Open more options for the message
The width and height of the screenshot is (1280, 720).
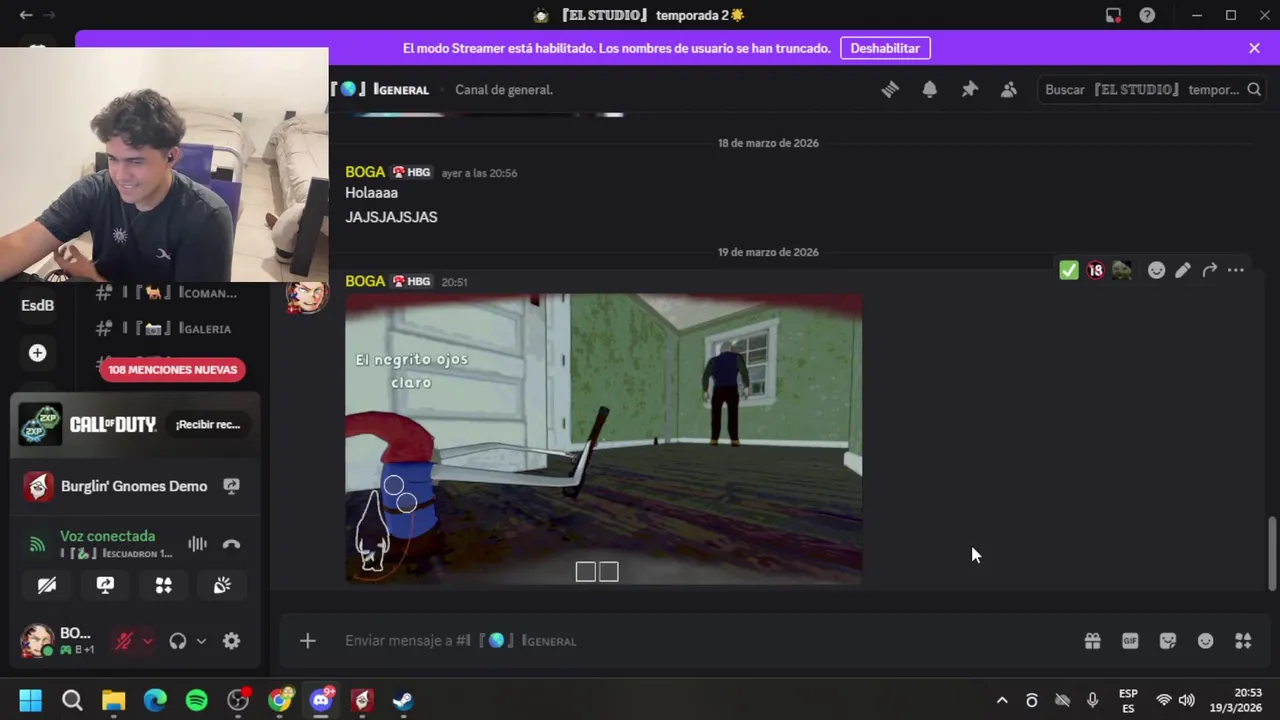[1236, 270]
